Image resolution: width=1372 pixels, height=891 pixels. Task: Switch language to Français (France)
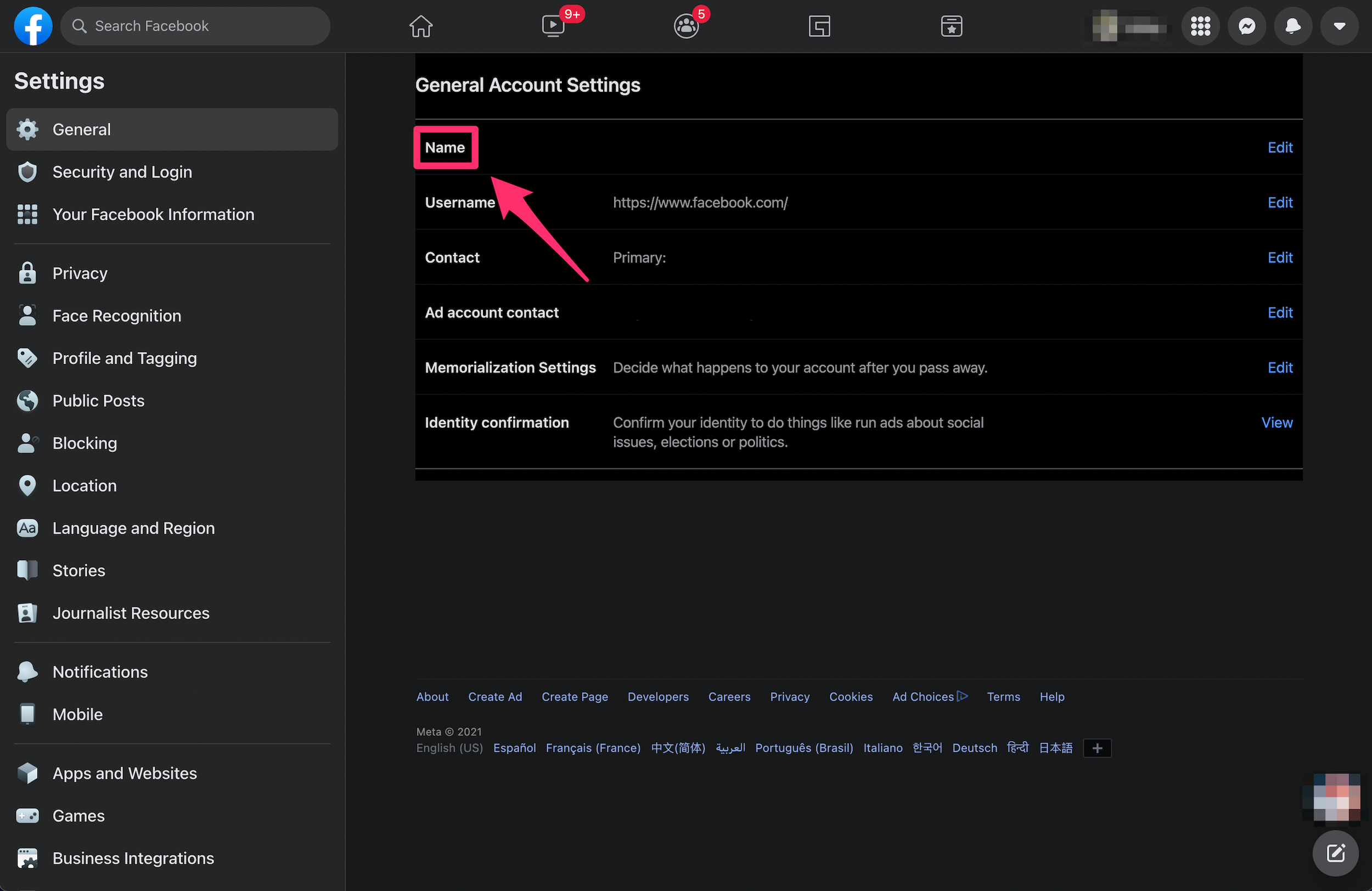tap(593, 748)
